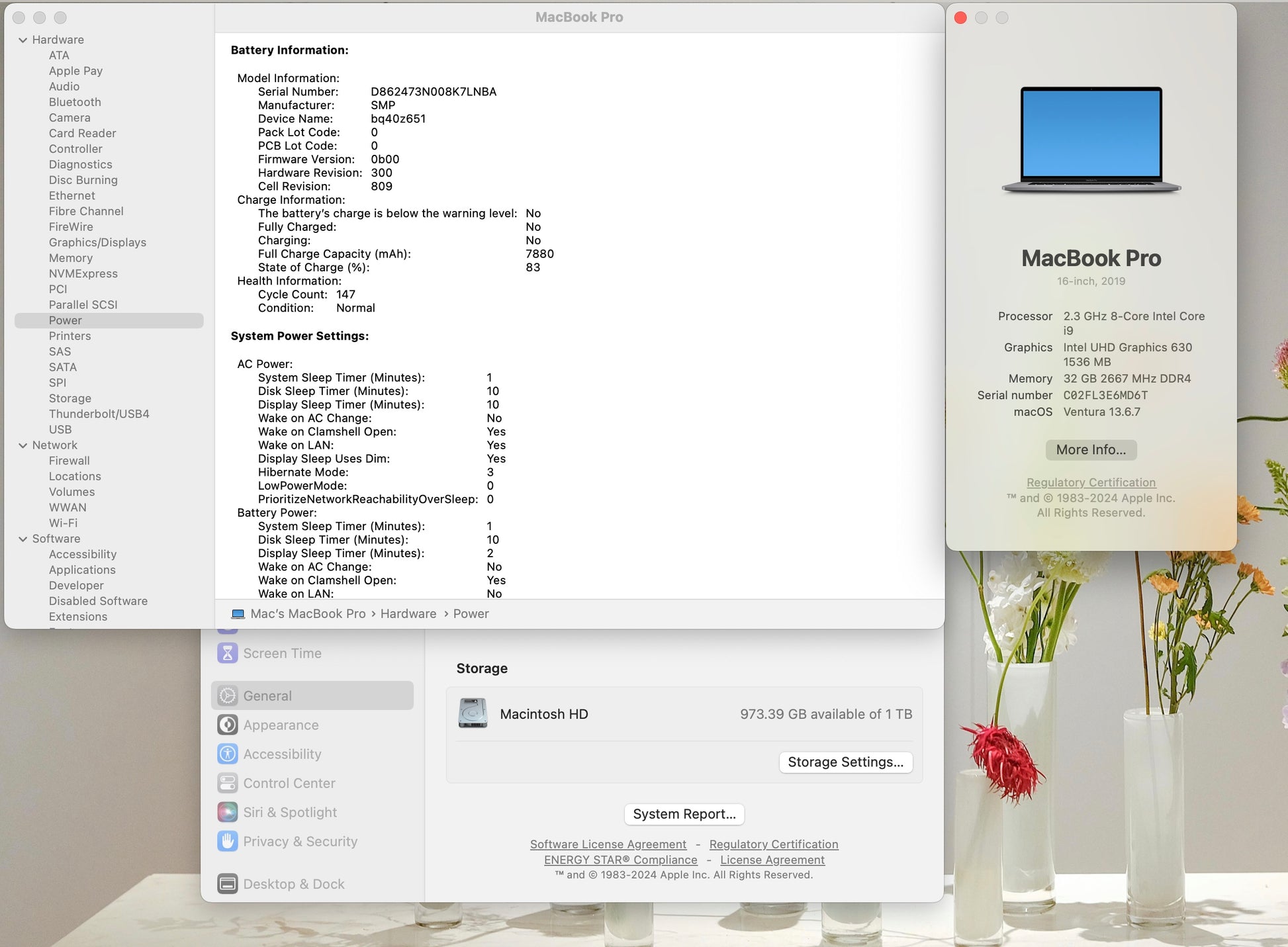
Task: Click the Accessibility sidebar icon
Action: point(227,754)
